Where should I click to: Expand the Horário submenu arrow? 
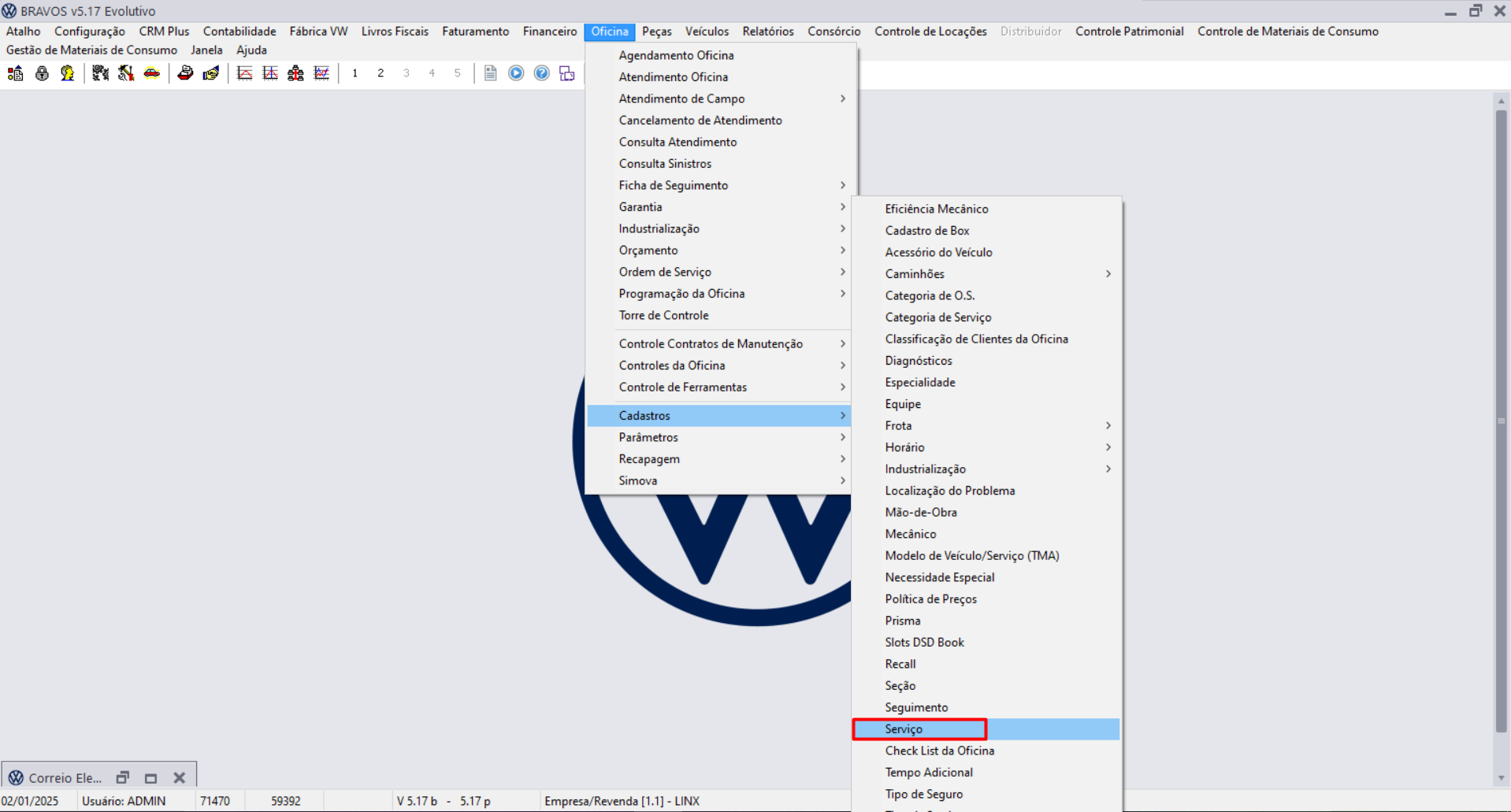(x=1108, y=447)
